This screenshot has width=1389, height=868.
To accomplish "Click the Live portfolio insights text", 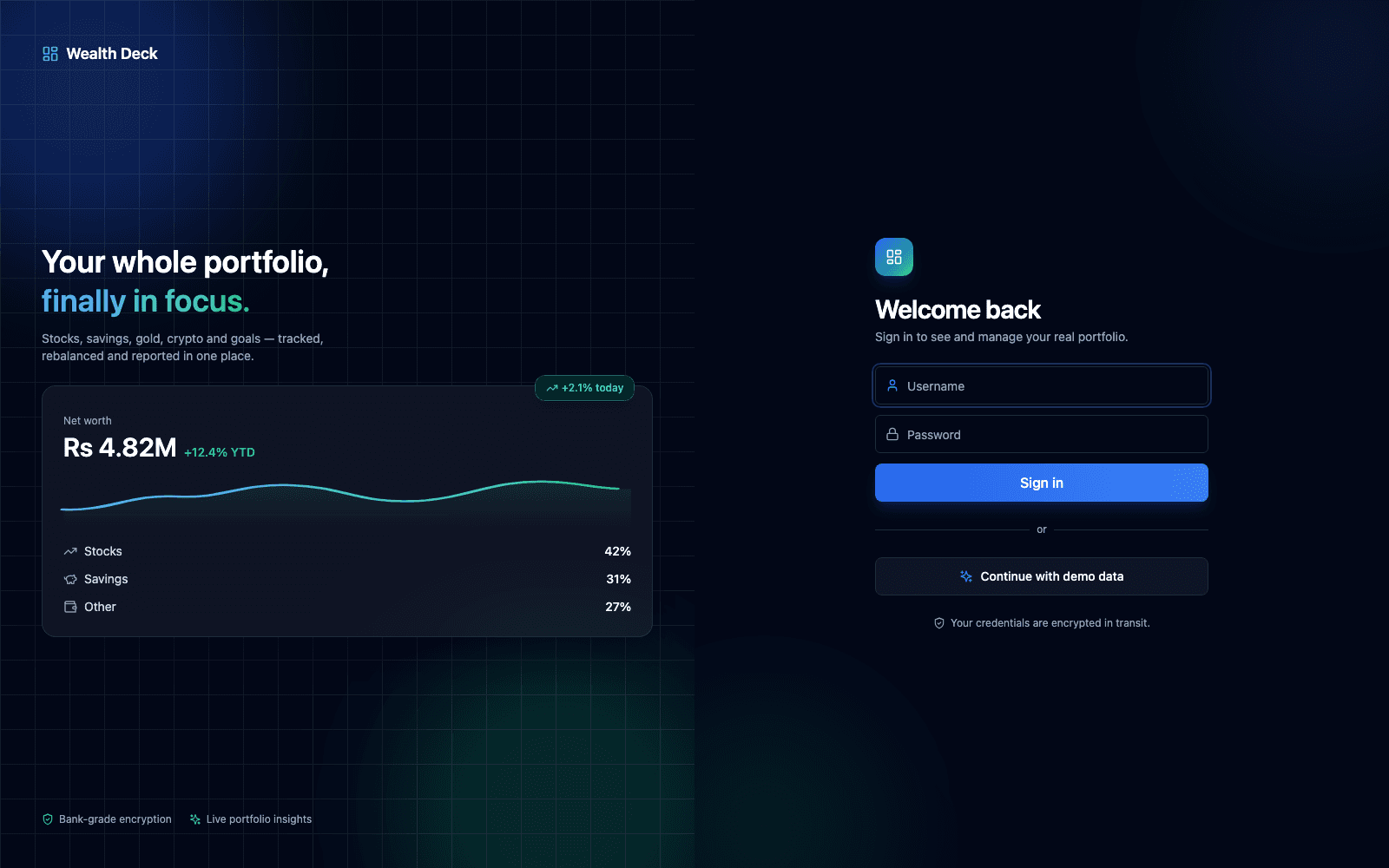I will 259,819.
